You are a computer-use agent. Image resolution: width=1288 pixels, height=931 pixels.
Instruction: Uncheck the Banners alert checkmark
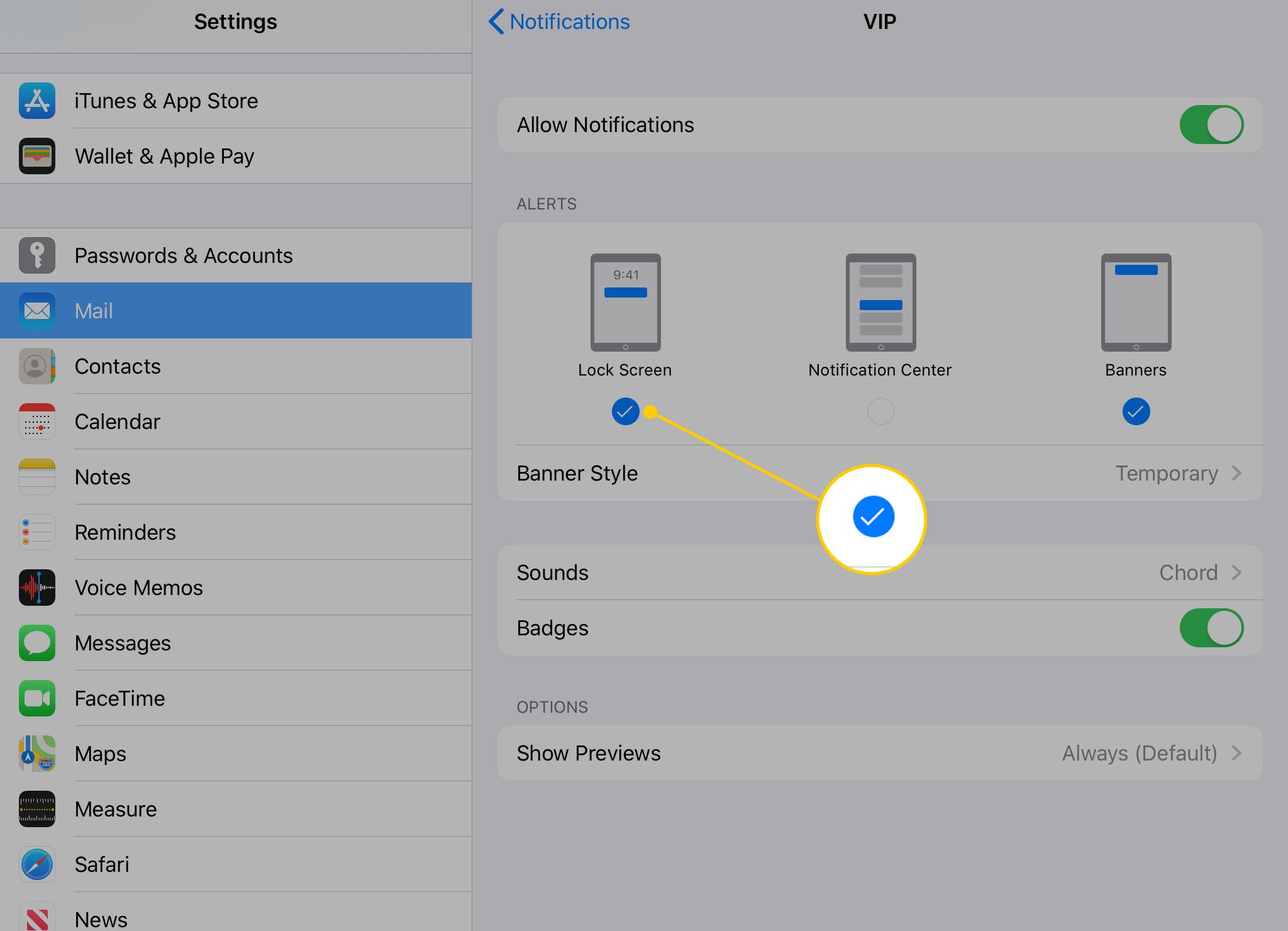1136,411
